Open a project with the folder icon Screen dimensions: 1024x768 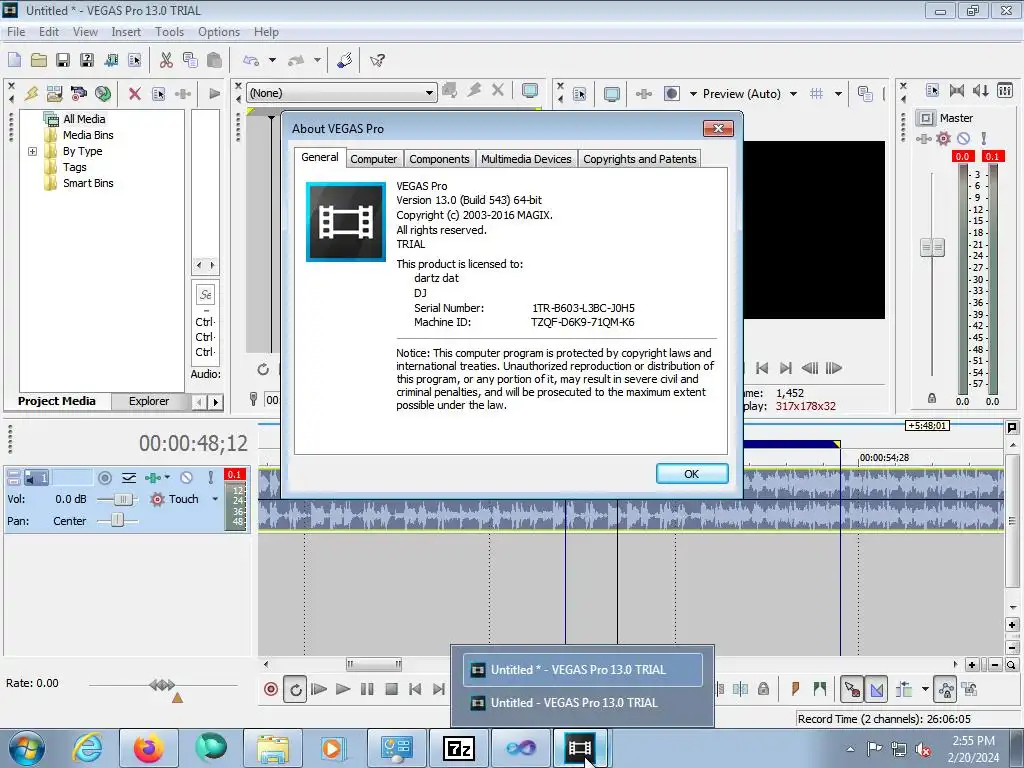tap(39, 60)
